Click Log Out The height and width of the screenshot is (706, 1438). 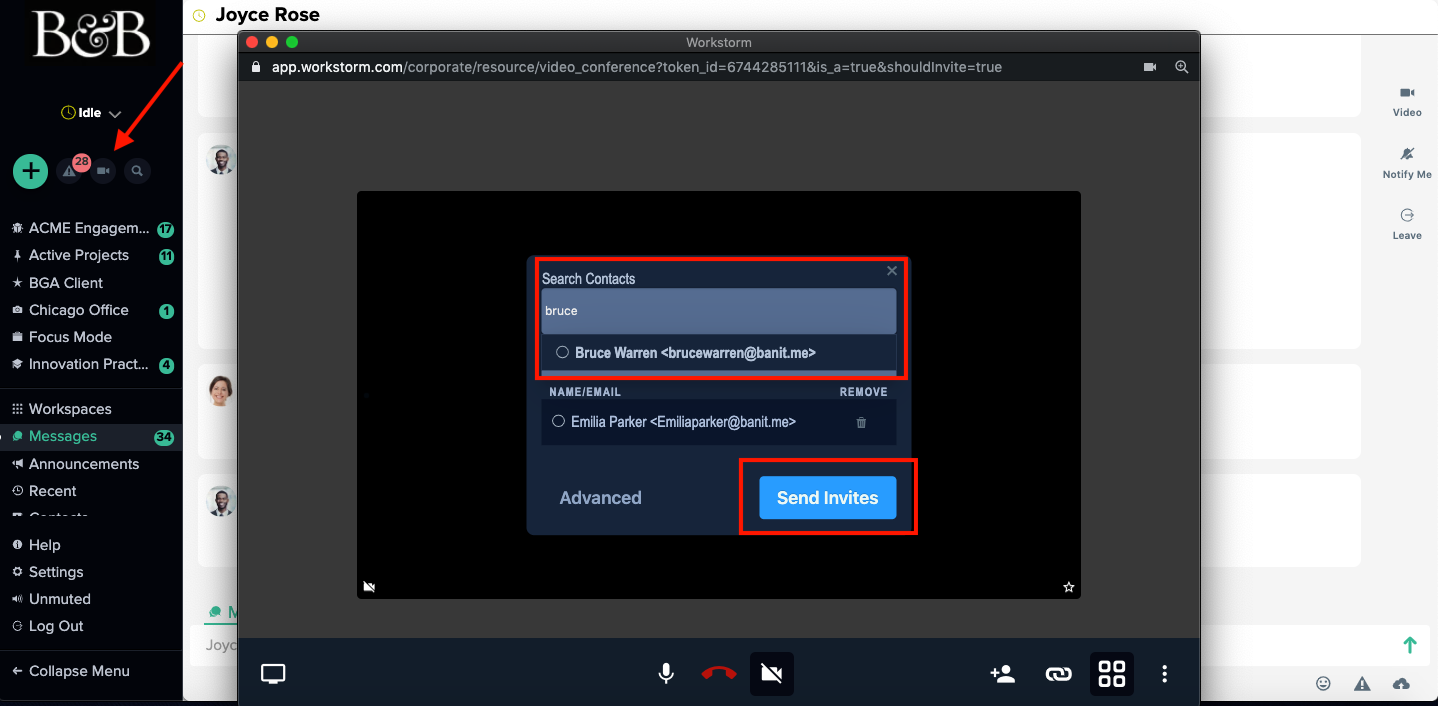(56, 626)
